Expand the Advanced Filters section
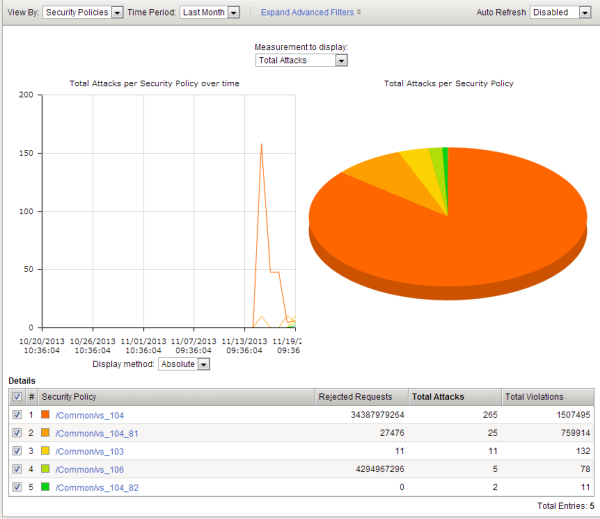600x519 pixels. [x=311, y=12]
